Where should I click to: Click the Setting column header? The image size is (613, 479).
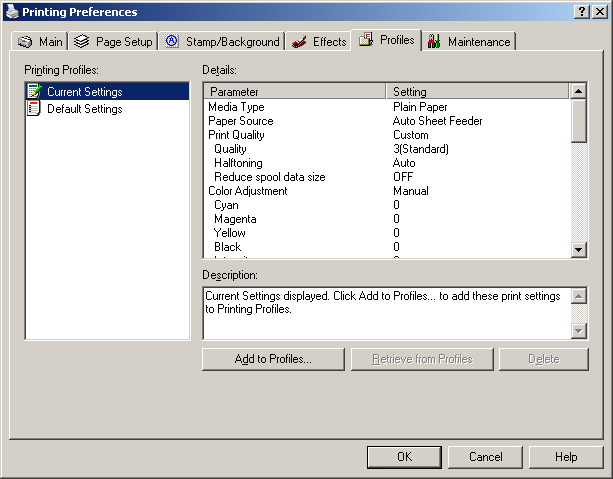tap(478, 92)
